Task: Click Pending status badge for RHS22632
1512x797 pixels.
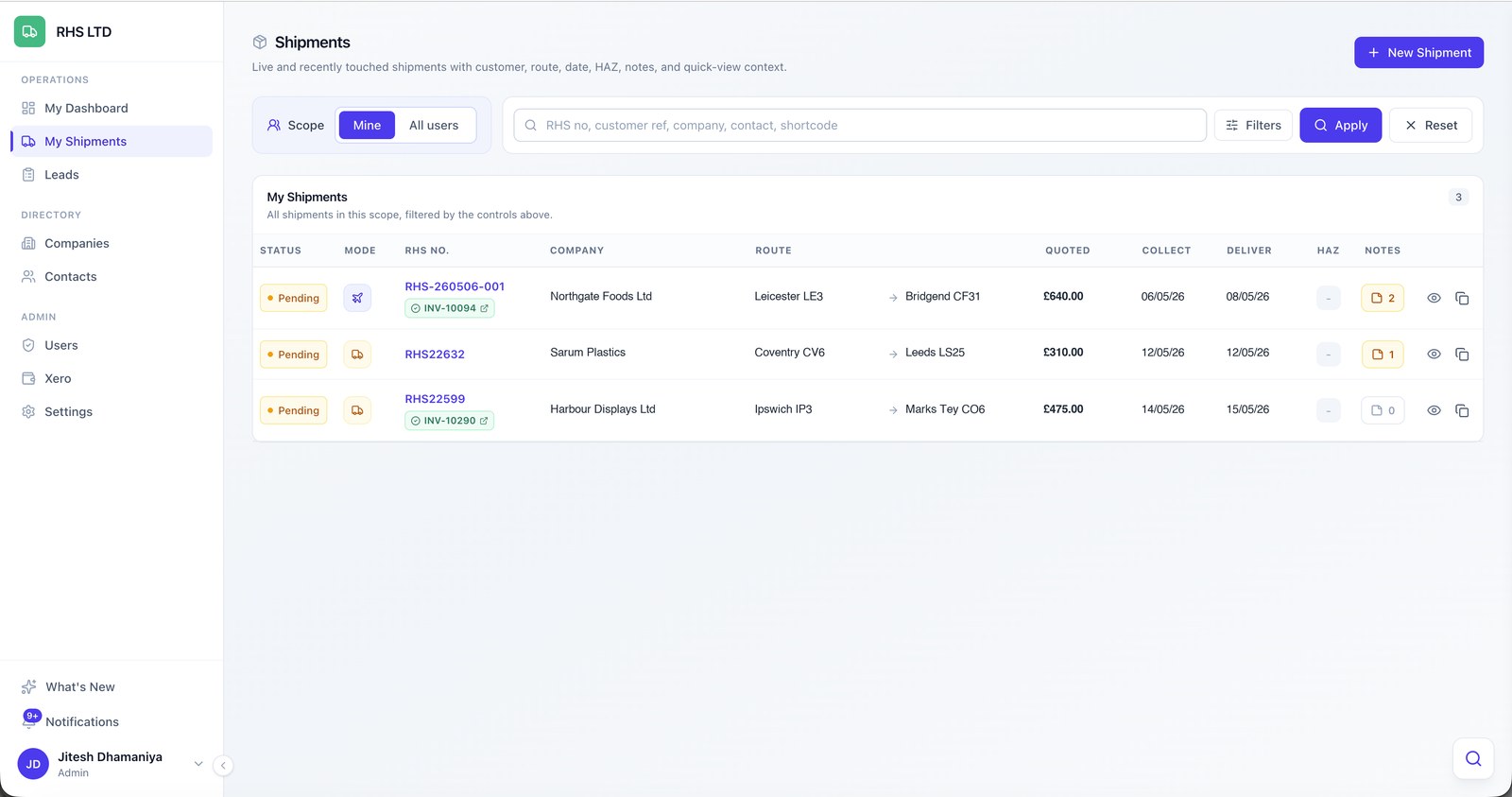Action: click(294, 355)
